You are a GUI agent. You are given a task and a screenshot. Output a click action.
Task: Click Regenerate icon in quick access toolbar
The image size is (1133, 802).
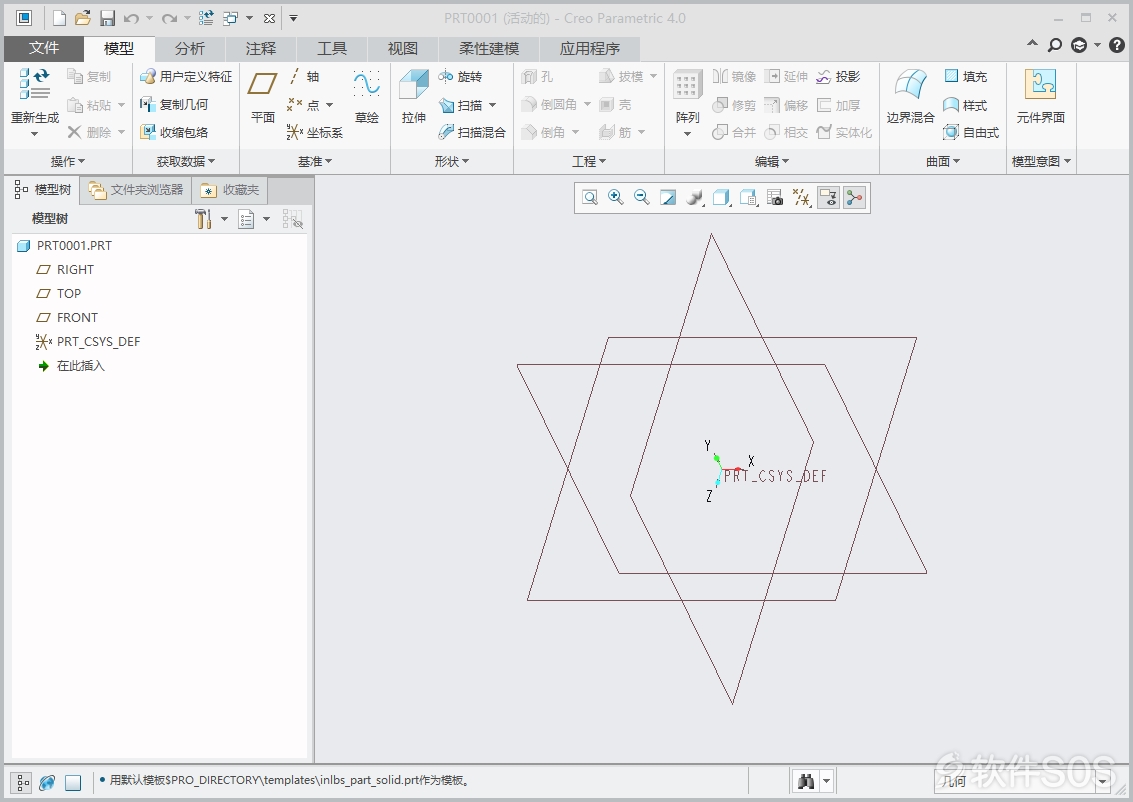[206, 18]
